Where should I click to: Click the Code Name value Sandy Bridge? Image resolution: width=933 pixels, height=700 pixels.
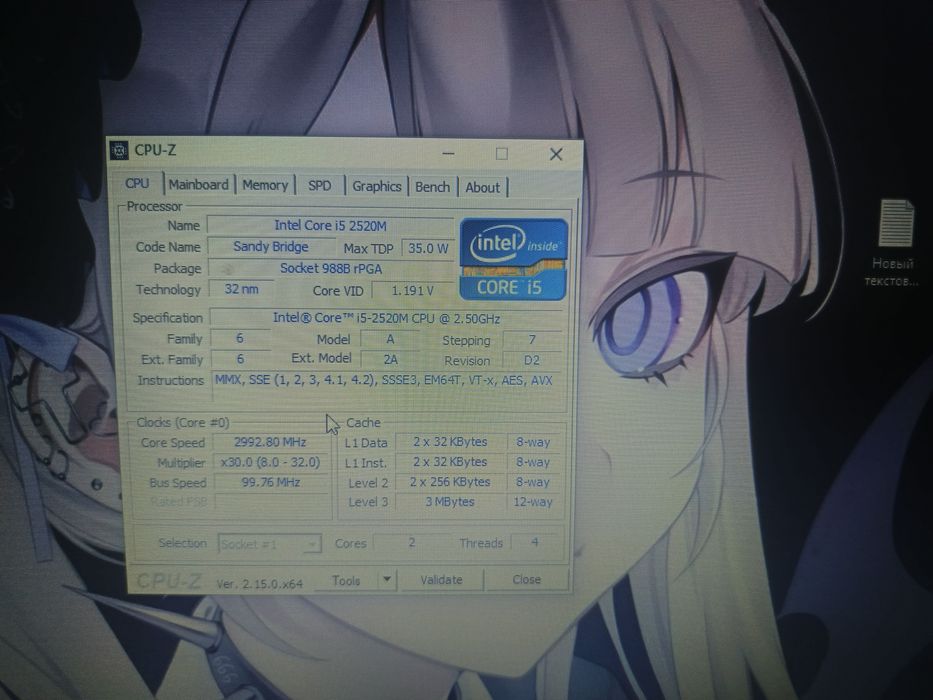click(271, 246)
